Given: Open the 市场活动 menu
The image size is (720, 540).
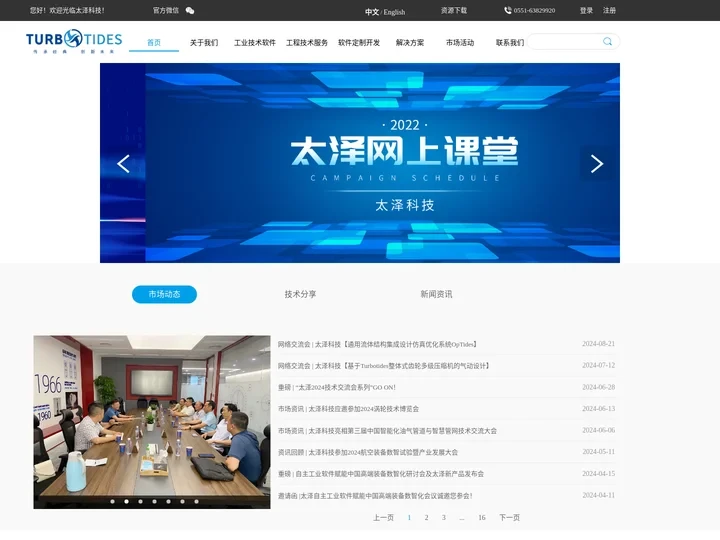Looking at the screenshot, I should coord(460,43).
